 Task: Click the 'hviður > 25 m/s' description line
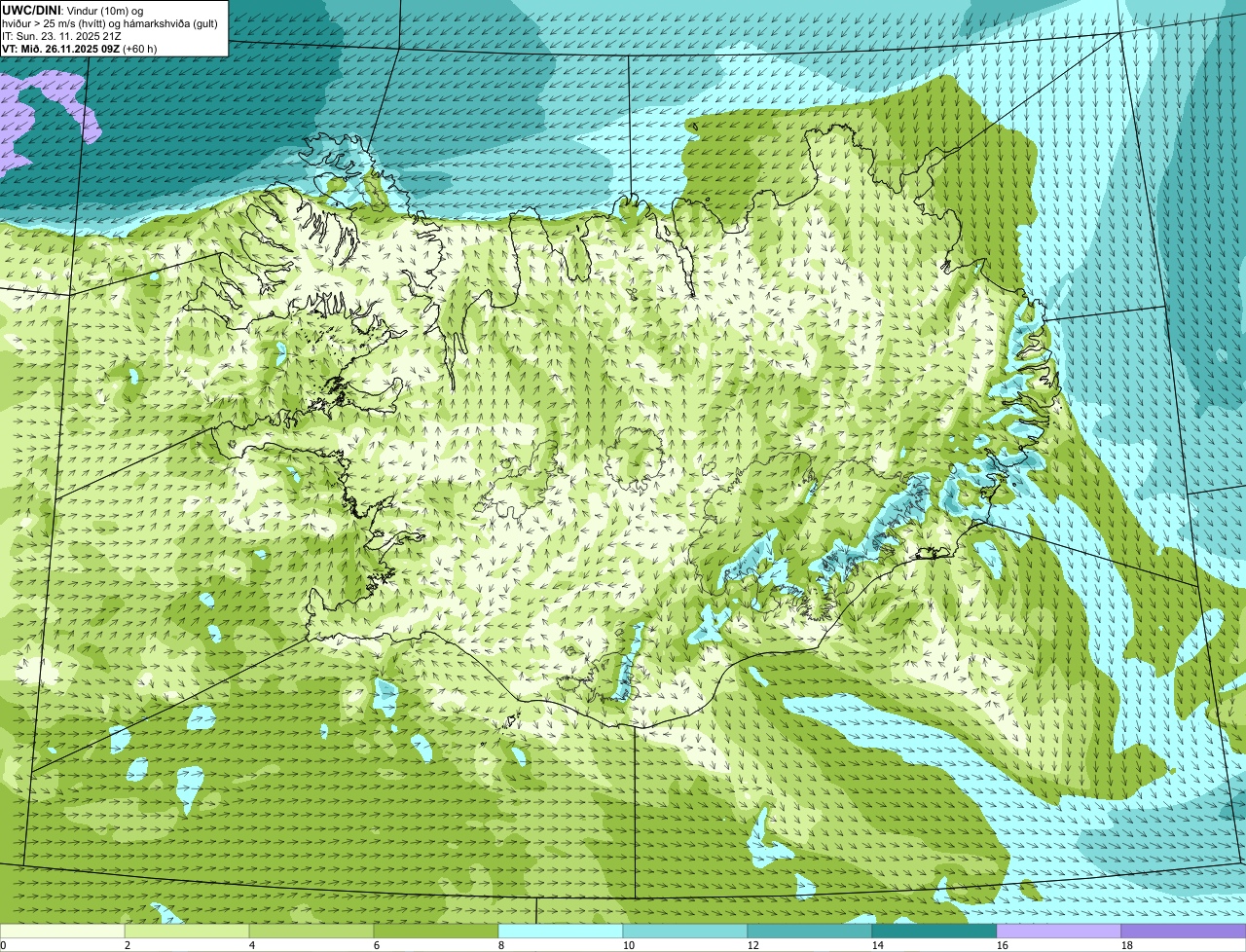[x=110, y=22]
